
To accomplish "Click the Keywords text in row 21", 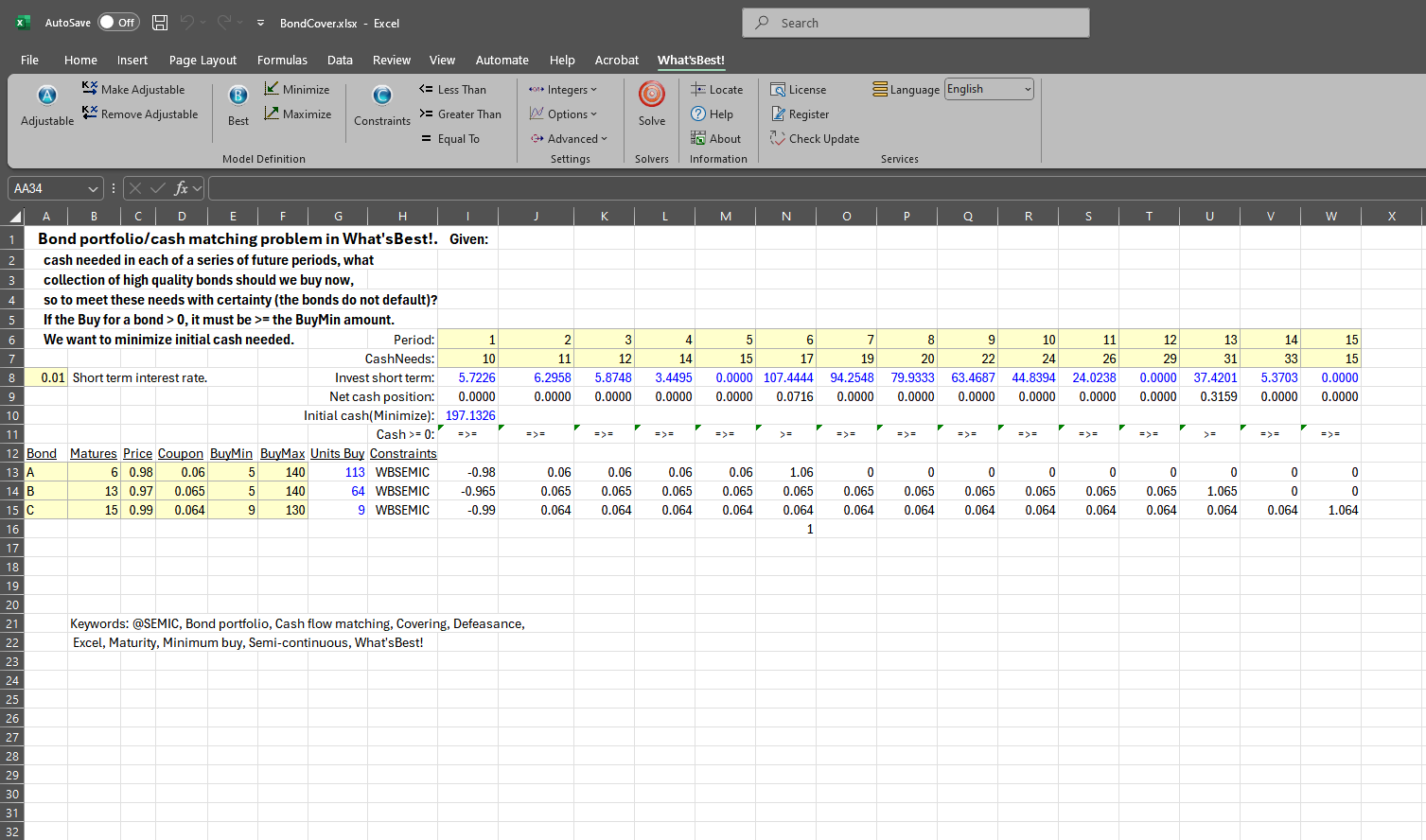I will pyautogui.click(x=297, y=623).
